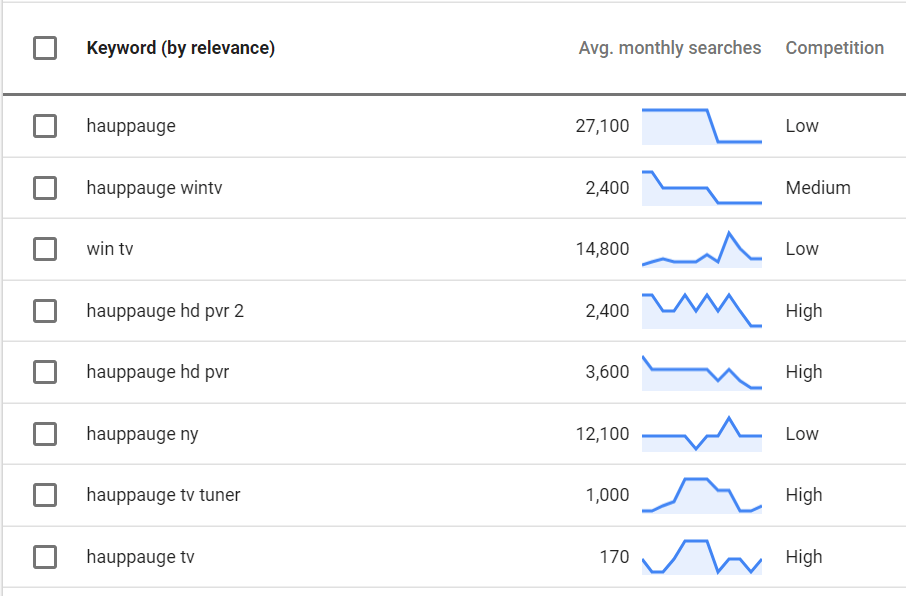Check the hauppauge tv tuner checkbox
The image size is (906, 596).
click(45, 495)
